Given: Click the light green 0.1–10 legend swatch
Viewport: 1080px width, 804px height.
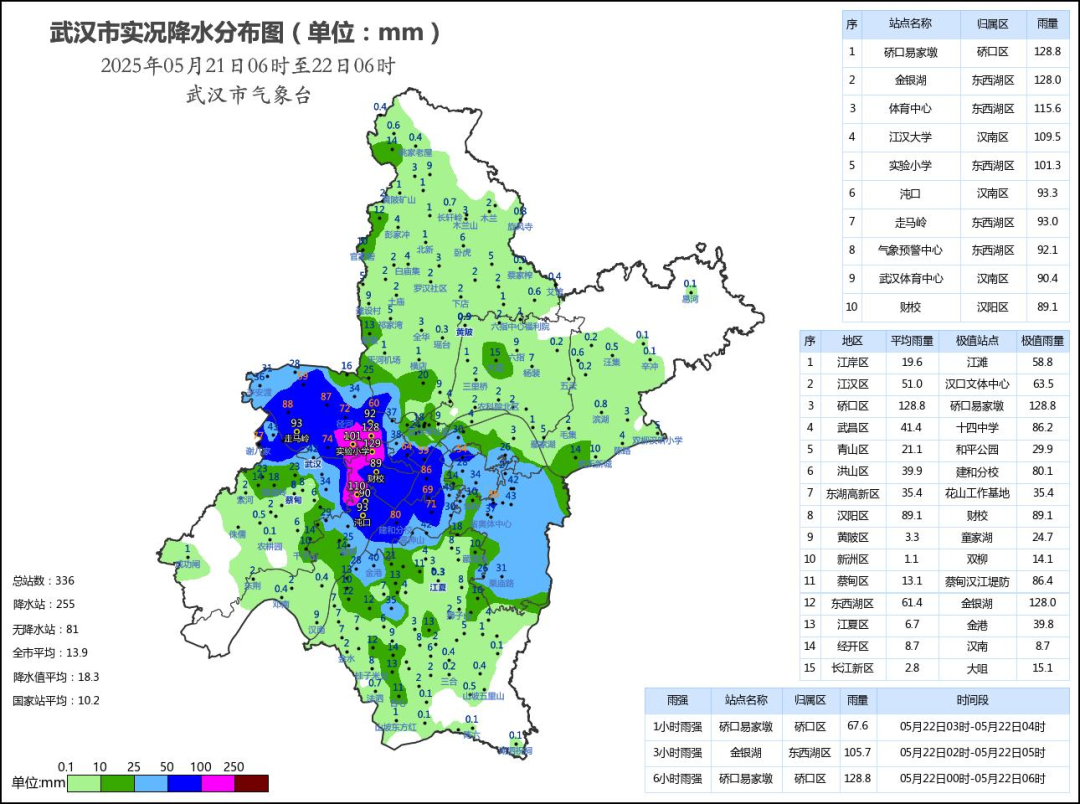Looking at the screenshot, I should [x=83, y=783].
